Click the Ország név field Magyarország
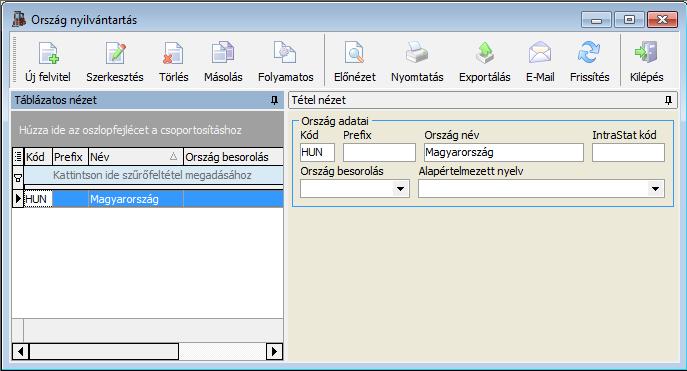The width and height of the screenshot is (687, 371). 504,152
